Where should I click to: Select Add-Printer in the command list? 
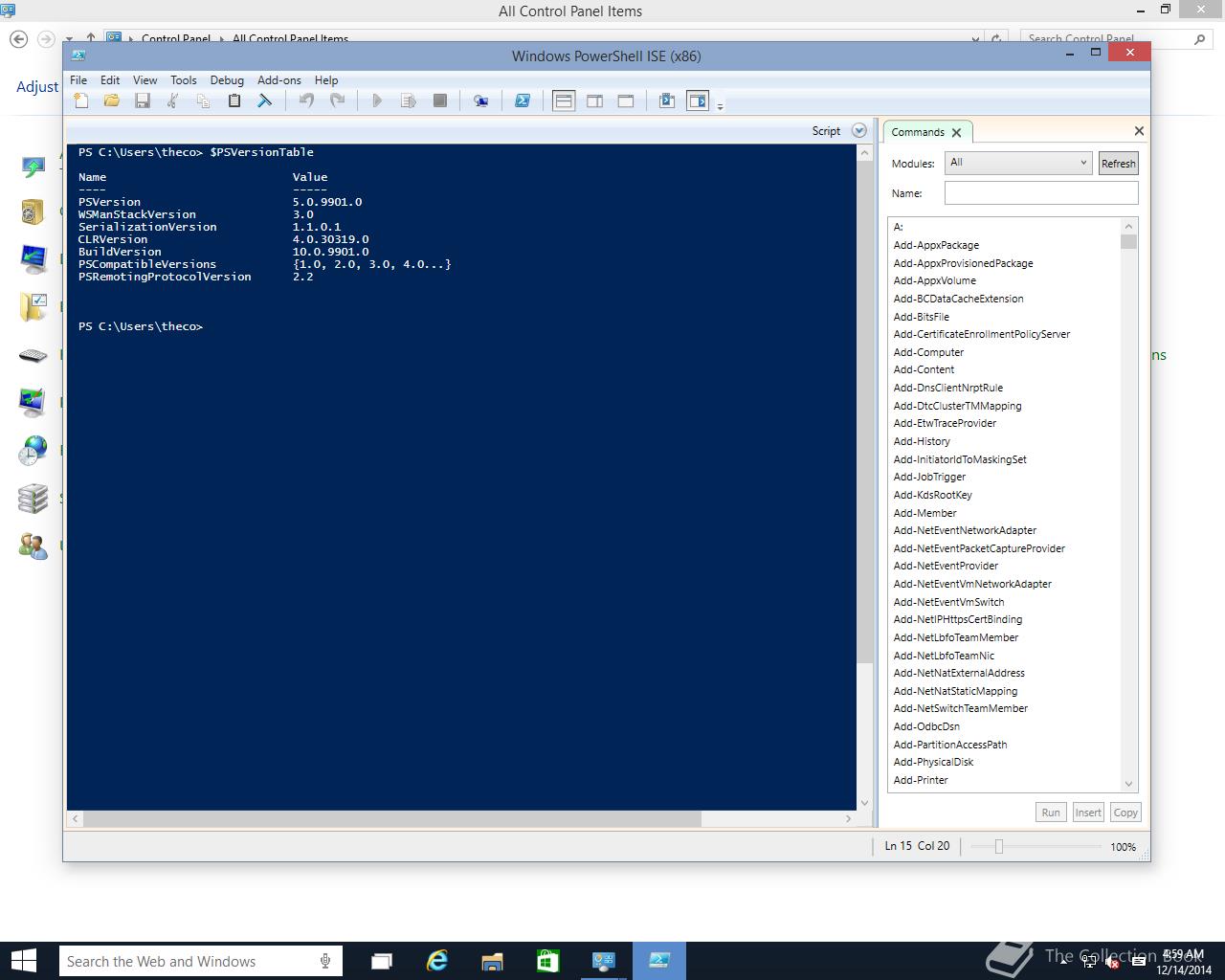click(921, 780)
